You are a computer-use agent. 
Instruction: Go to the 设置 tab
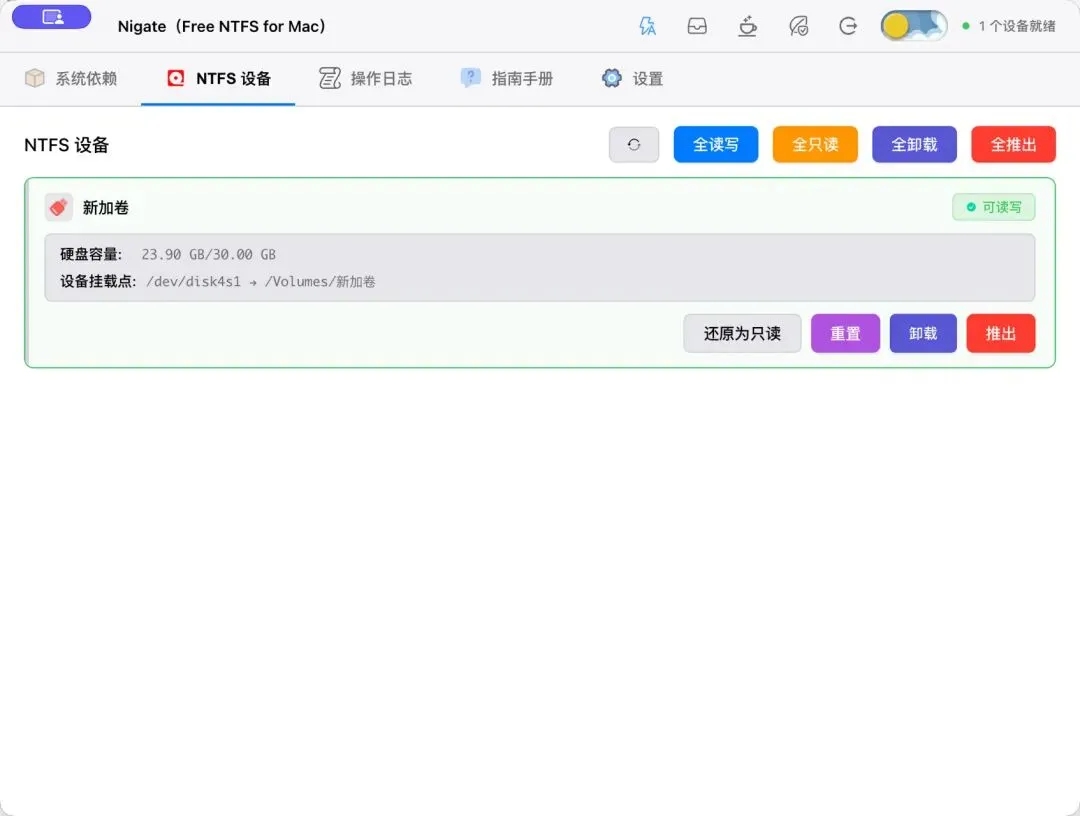pos(632,79)
